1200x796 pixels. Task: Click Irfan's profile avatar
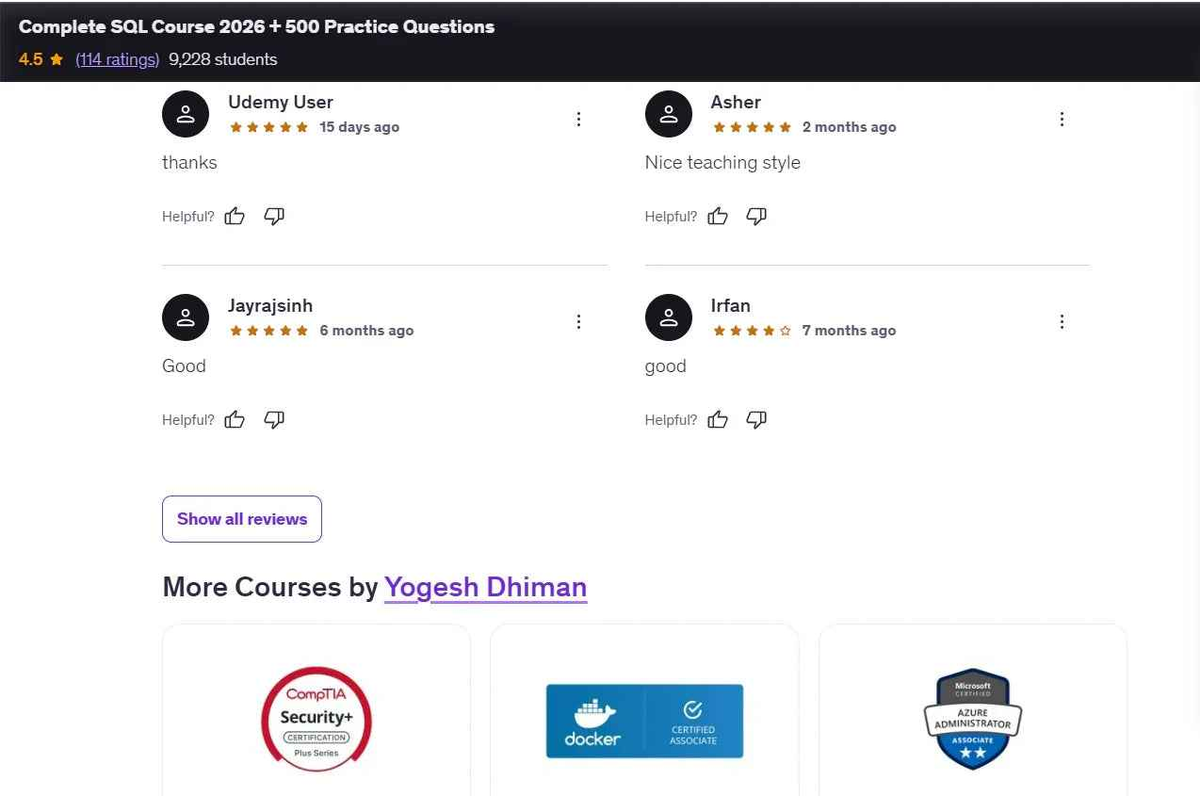[x=668, y=317]
